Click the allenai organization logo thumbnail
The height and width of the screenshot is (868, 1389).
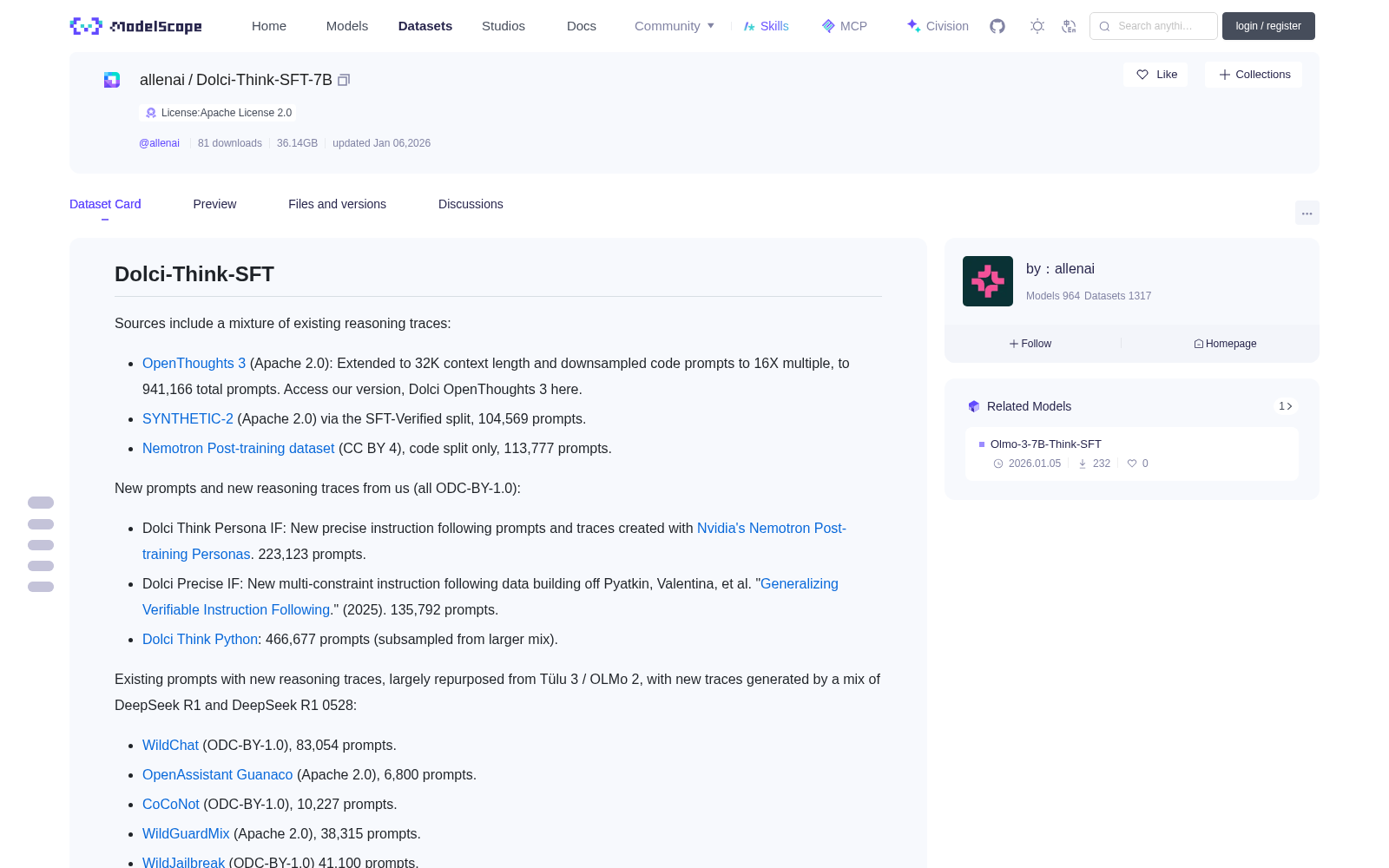[988, 281]
